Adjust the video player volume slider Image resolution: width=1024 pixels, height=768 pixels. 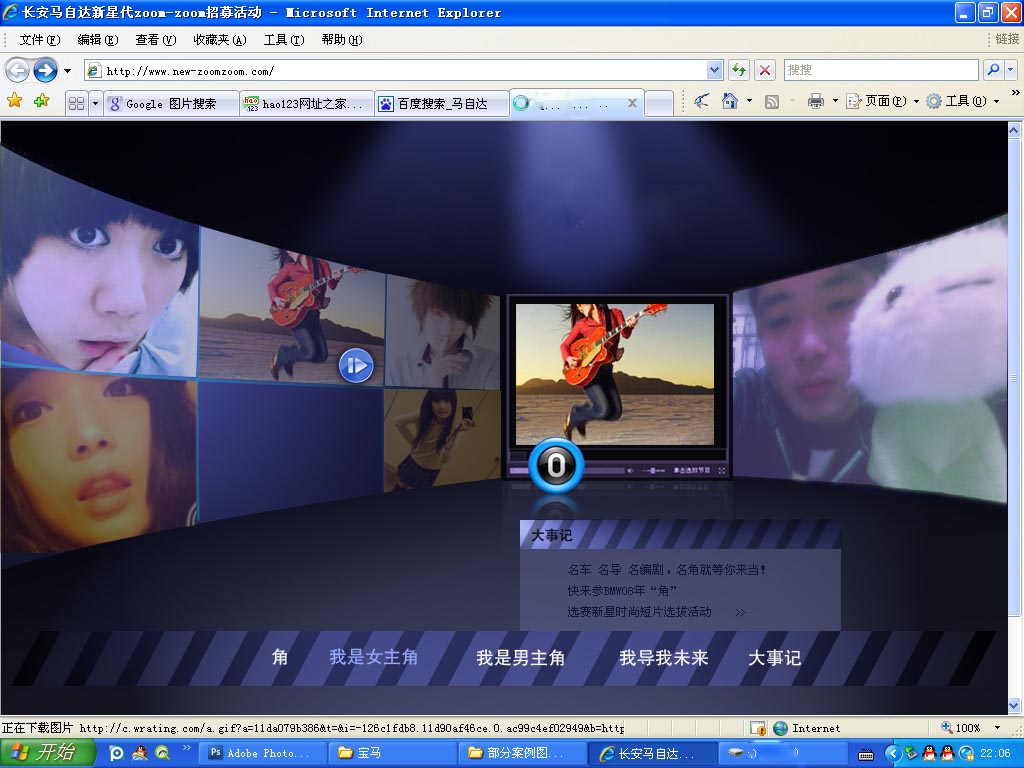652,470
